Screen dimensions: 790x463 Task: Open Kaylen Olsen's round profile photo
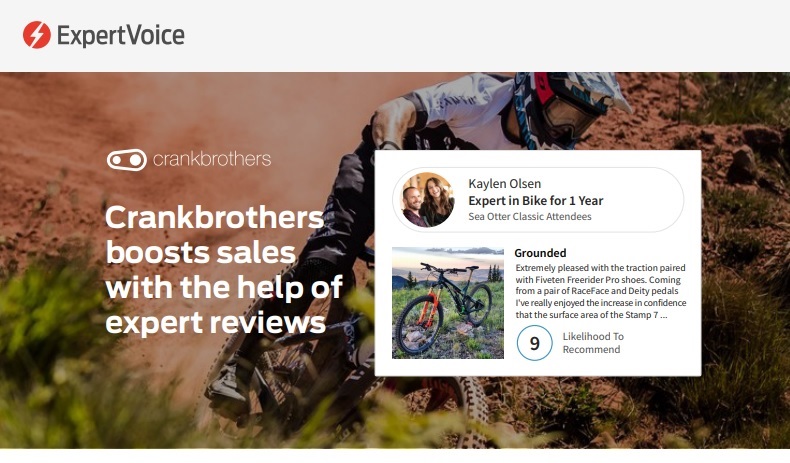428,200
